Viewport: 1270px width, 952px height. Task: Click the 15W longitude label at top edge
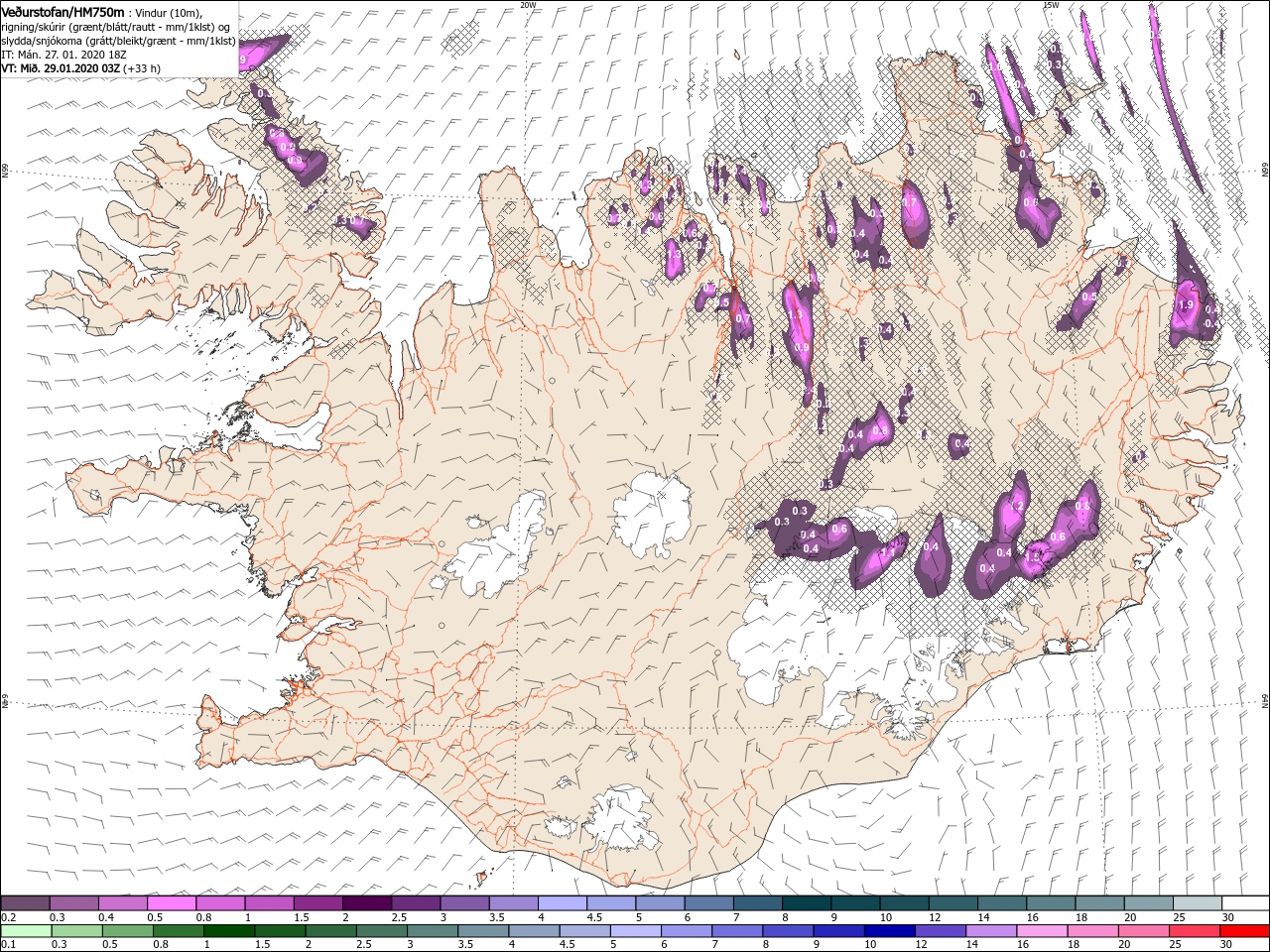click(x=1052, y=5)
